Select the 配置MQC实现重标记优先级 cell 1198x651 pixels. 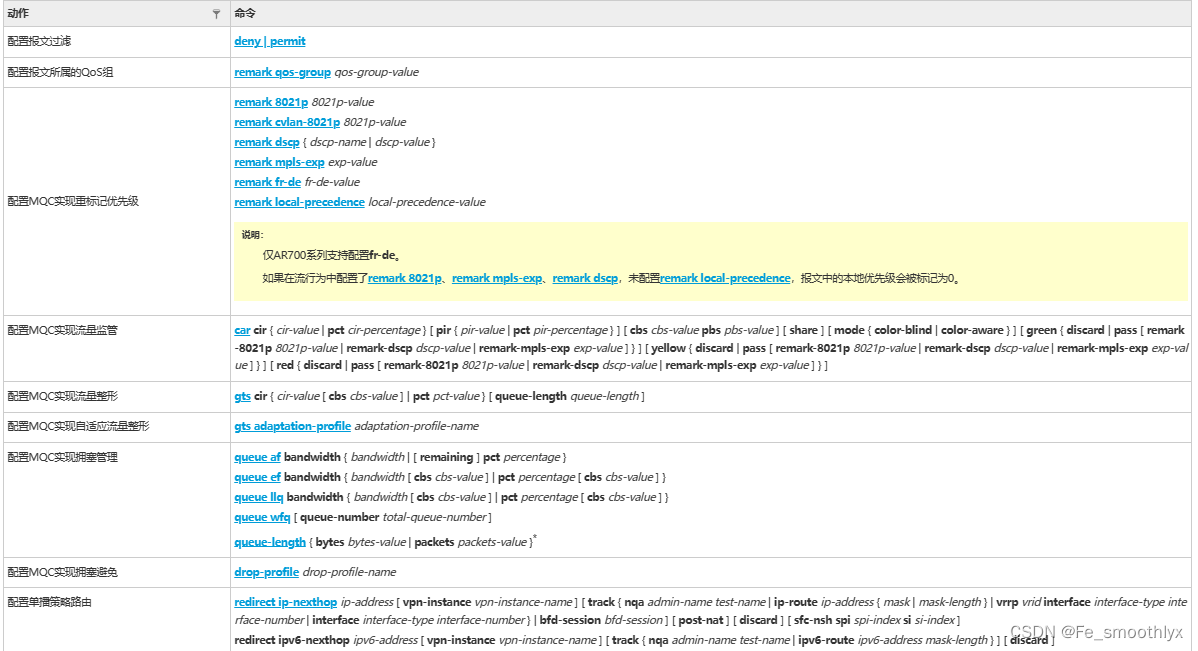pyautogui.click(x=116, y=201)
